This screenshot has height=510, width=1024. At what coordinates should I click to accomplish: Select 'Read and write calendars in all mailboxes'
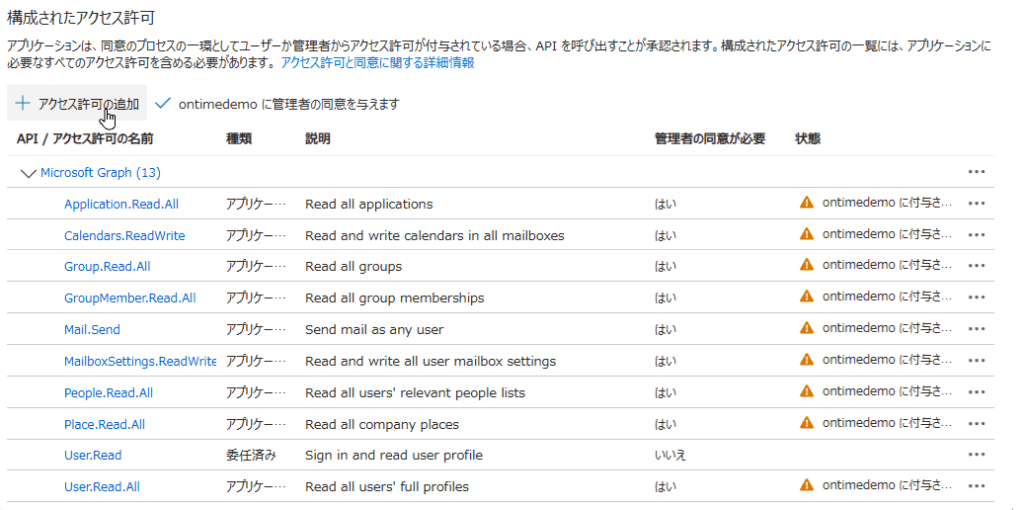[435, 236]
